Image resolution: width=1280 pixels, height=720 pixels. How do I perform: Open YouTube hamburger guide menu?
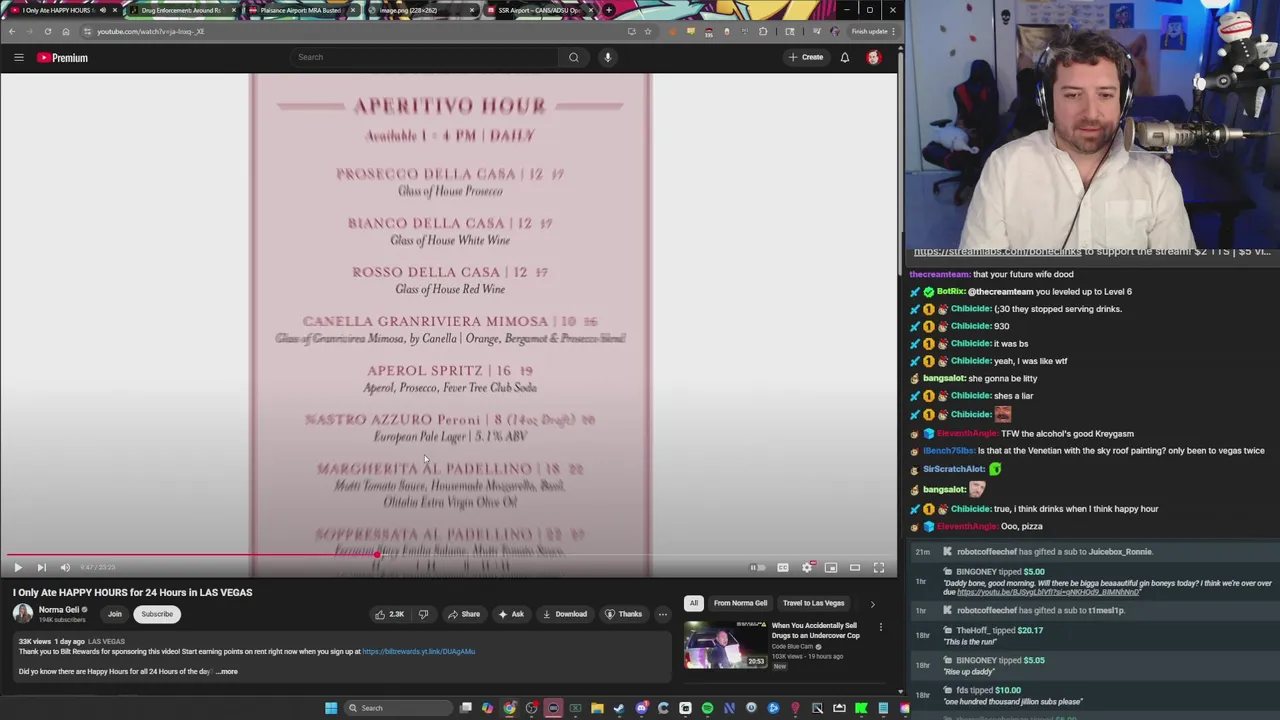[18, 57]
